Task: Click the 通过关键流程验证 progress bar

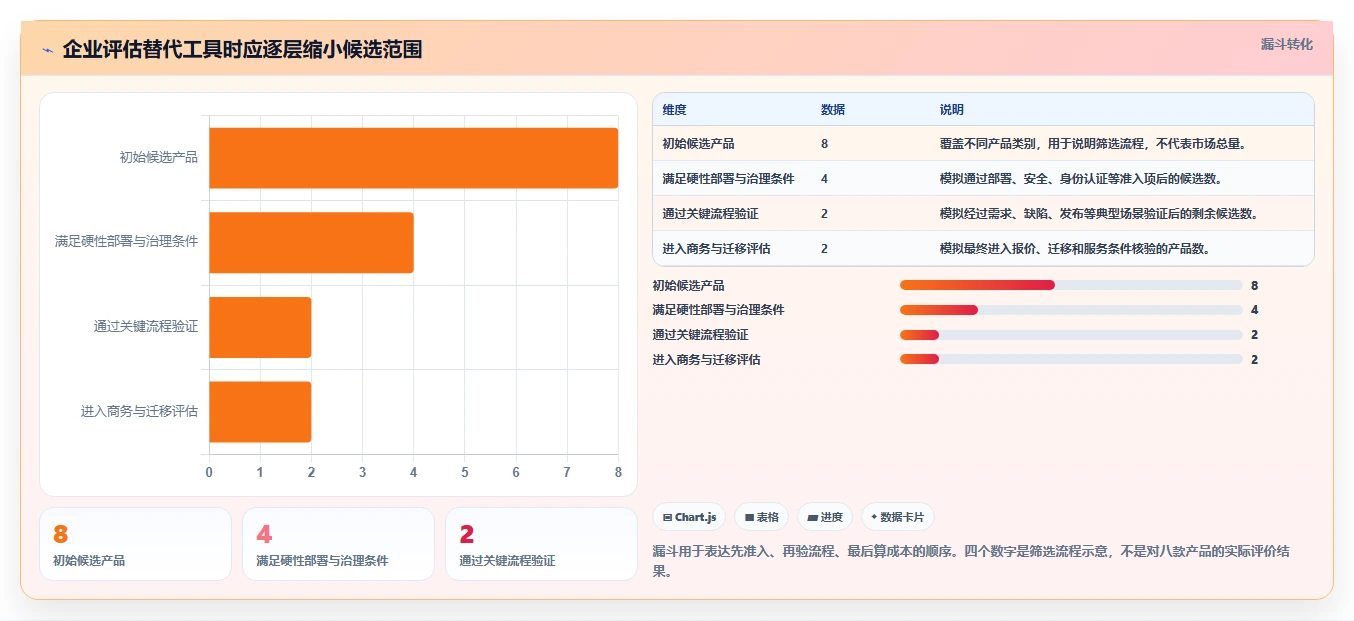Action: [x=1071, y=335]
